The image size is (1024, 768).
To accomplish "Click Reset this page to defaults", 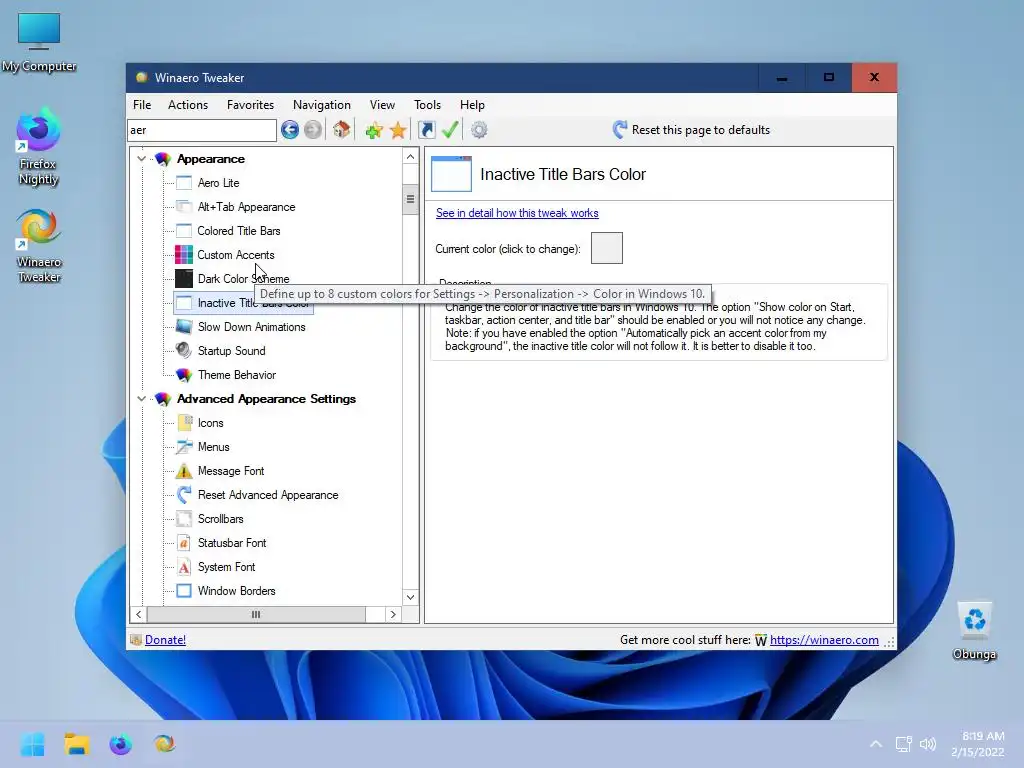I will point(691,130).
